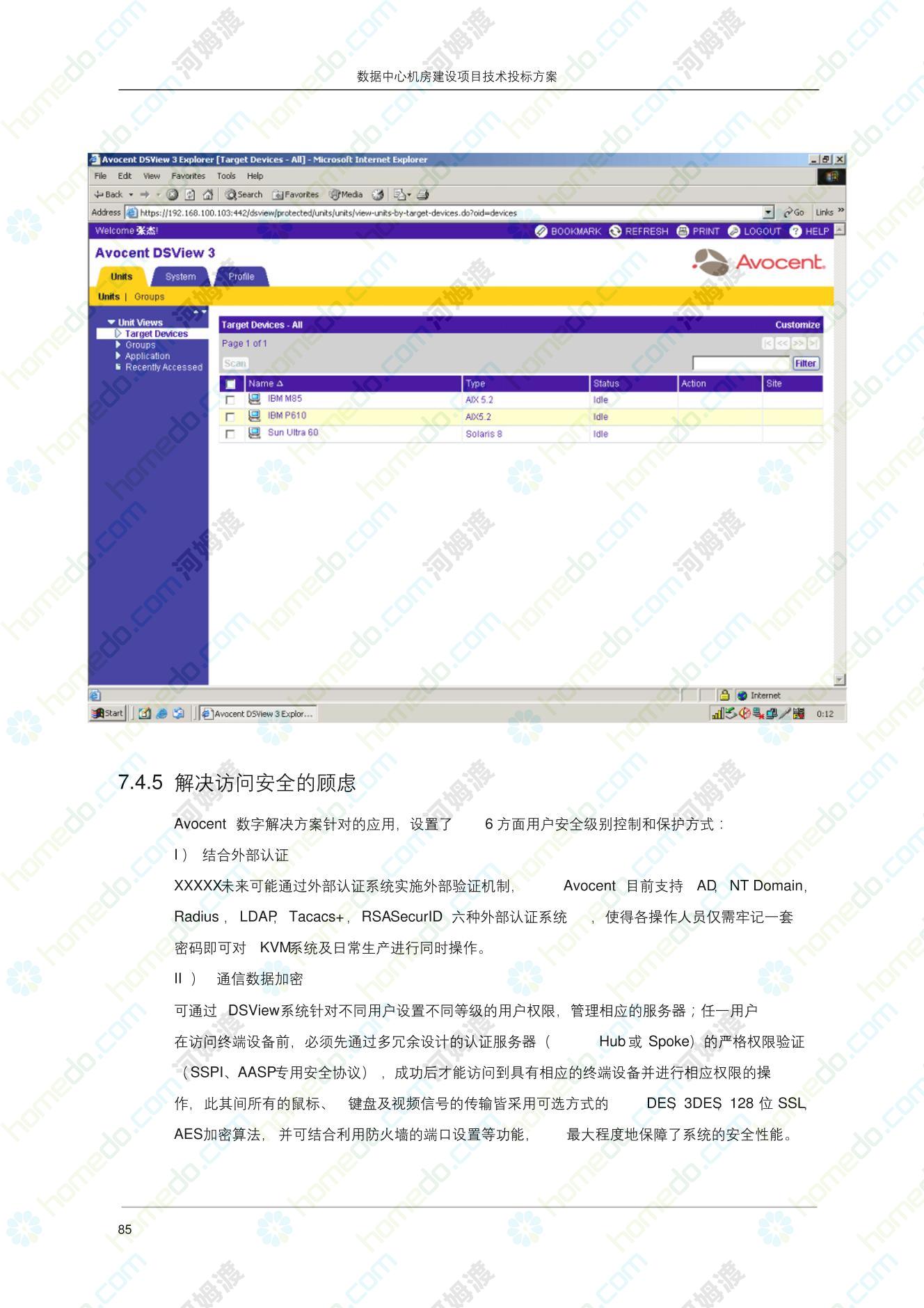Click the browser Refresh page icon
The width and height of the screenshot is (924, 1308).
pos(189,195)
